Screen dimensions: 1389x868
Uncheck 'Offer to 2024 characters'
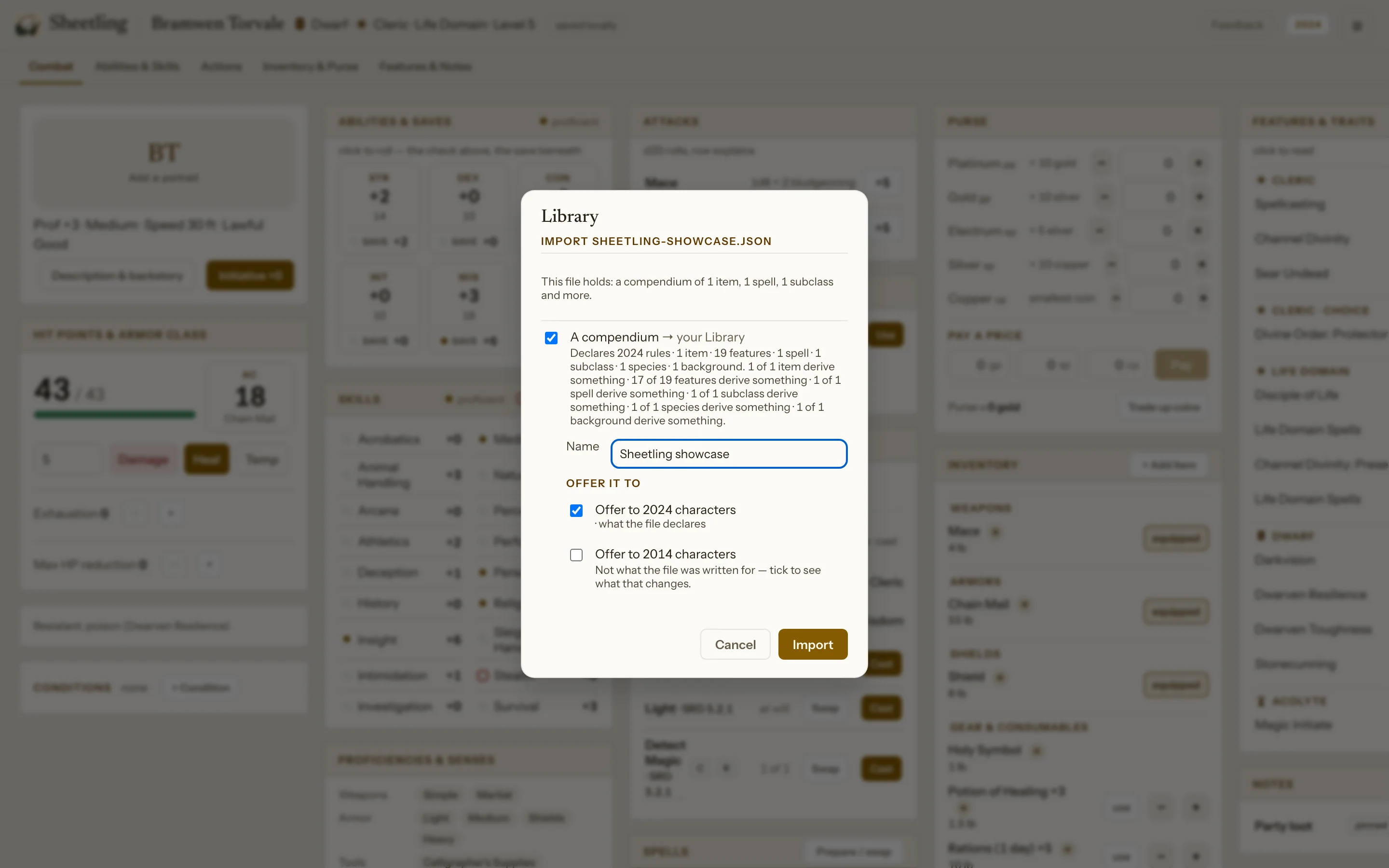tap(576, 510)
